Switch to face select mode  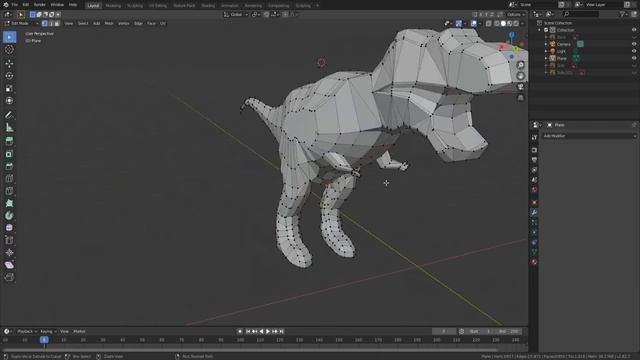(57, 24)
